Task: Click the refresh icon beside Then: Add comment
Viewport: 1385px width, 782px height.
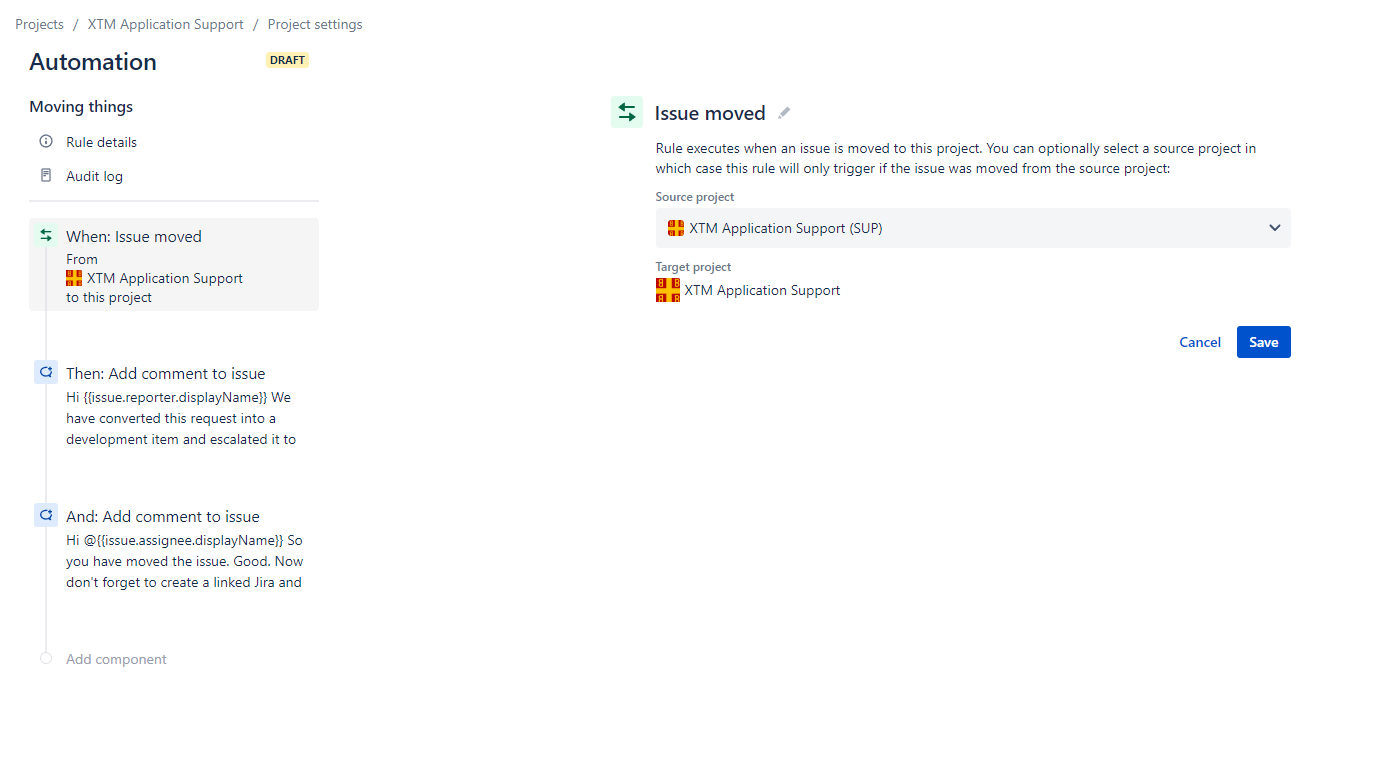Action: [45, 372]
